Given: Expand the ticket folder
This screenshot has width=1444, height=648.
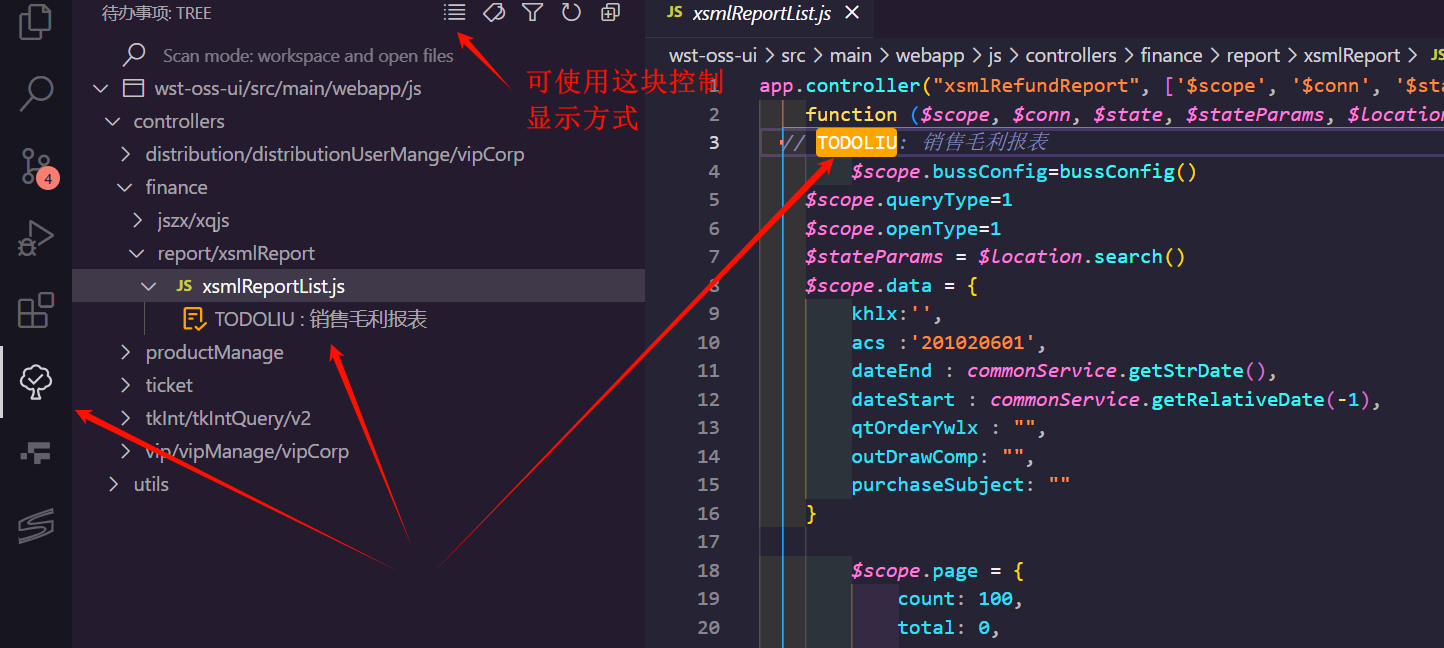Looking at the screenshot, I should (125, 385).
